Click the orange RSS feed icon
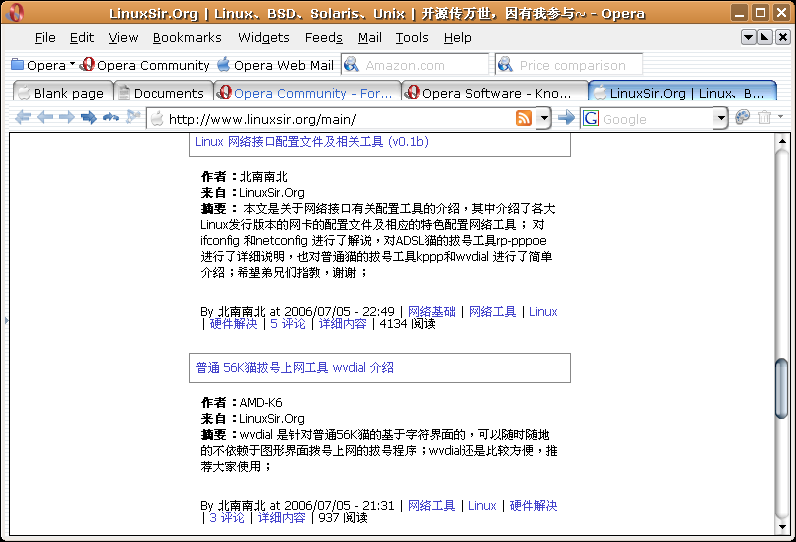The image size is (796, 542). [x=524, y=118]
